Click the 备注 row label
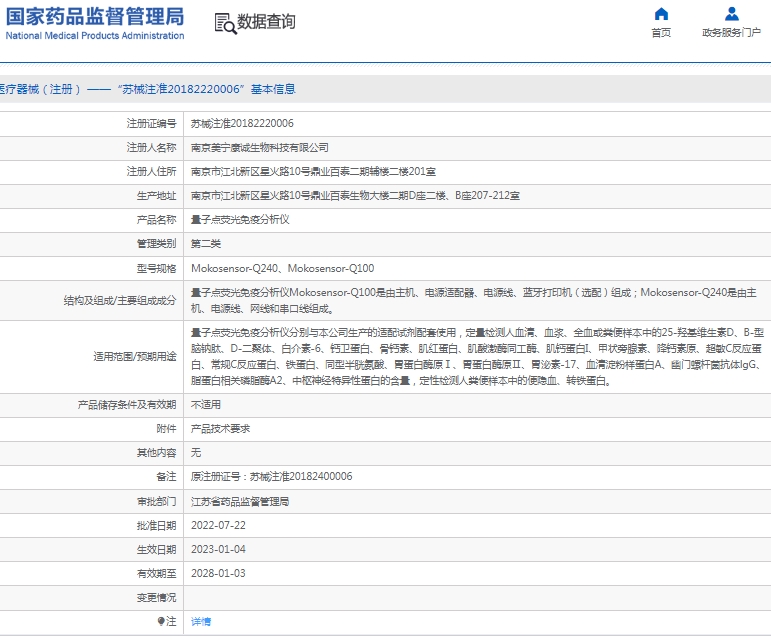This screenshot has height=640, width=771. coord(166,476)
